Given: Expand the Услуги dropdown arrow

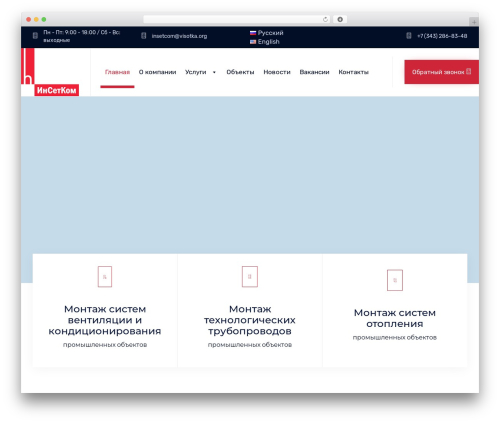Looking at the screenshot, I should point(214,72).
